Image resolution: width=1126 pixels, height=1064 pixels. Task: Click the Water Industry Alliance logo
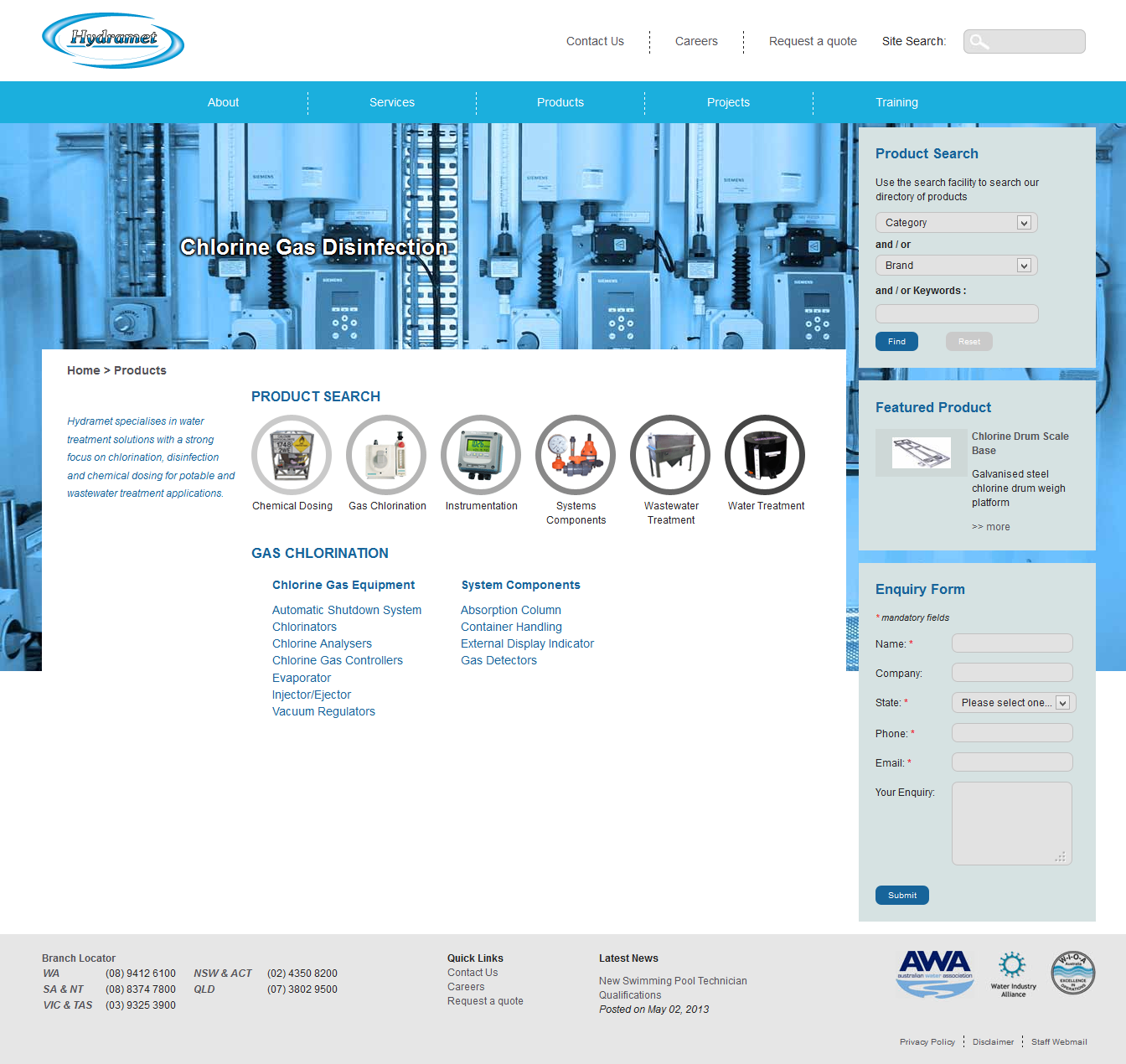(1013, 974)
